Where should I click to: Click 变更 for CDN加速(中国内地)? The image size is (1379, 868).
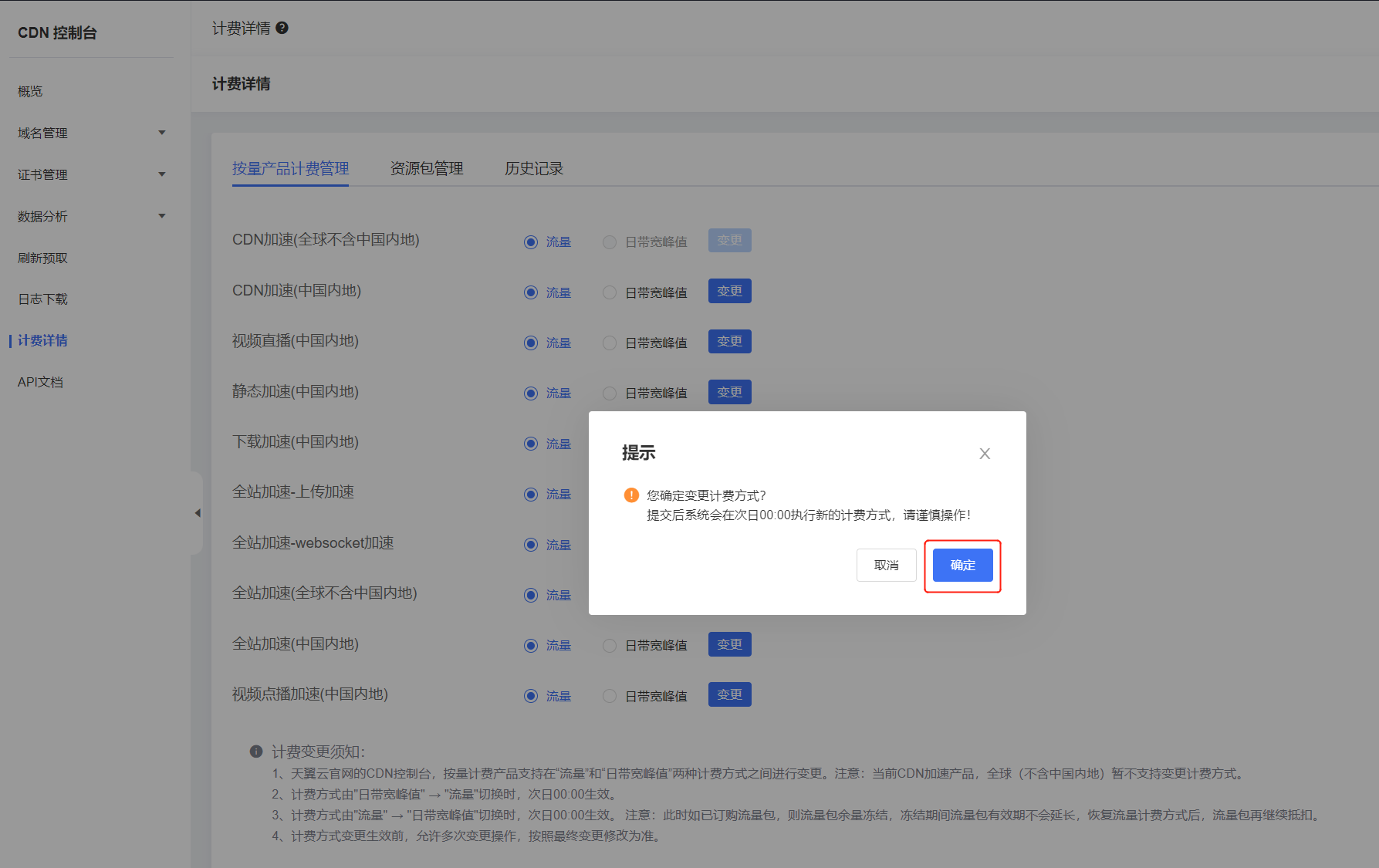click(x=730, y=291)
